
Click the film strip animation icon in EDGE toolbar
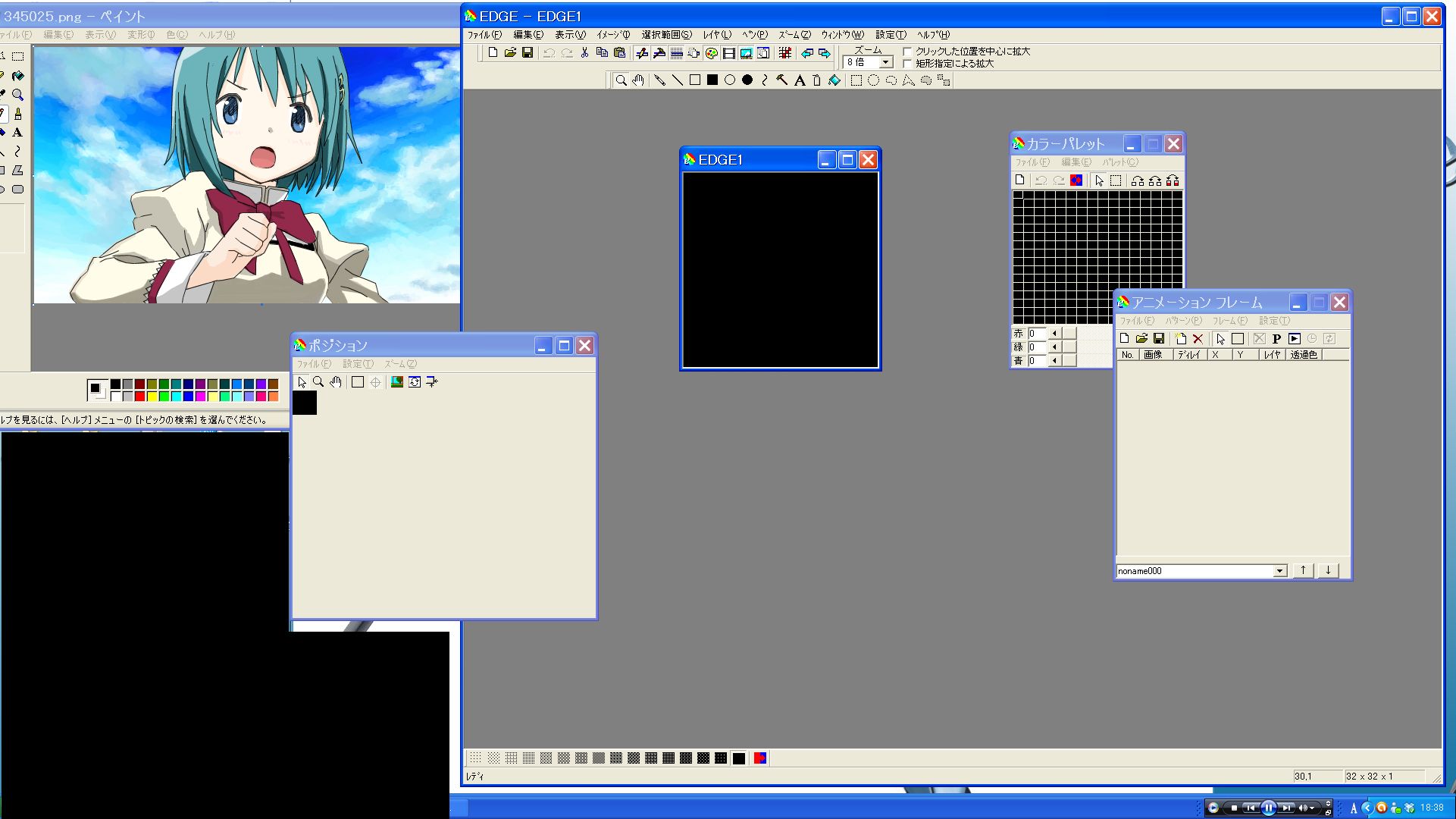pyautogui.click(x=728, y=53)
